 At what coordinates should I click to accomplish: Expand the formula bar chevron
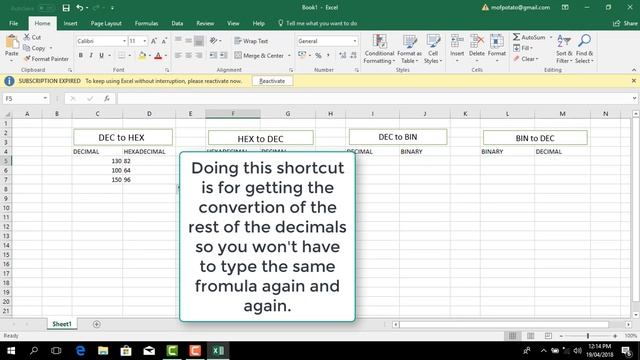(x=634, y=98)
